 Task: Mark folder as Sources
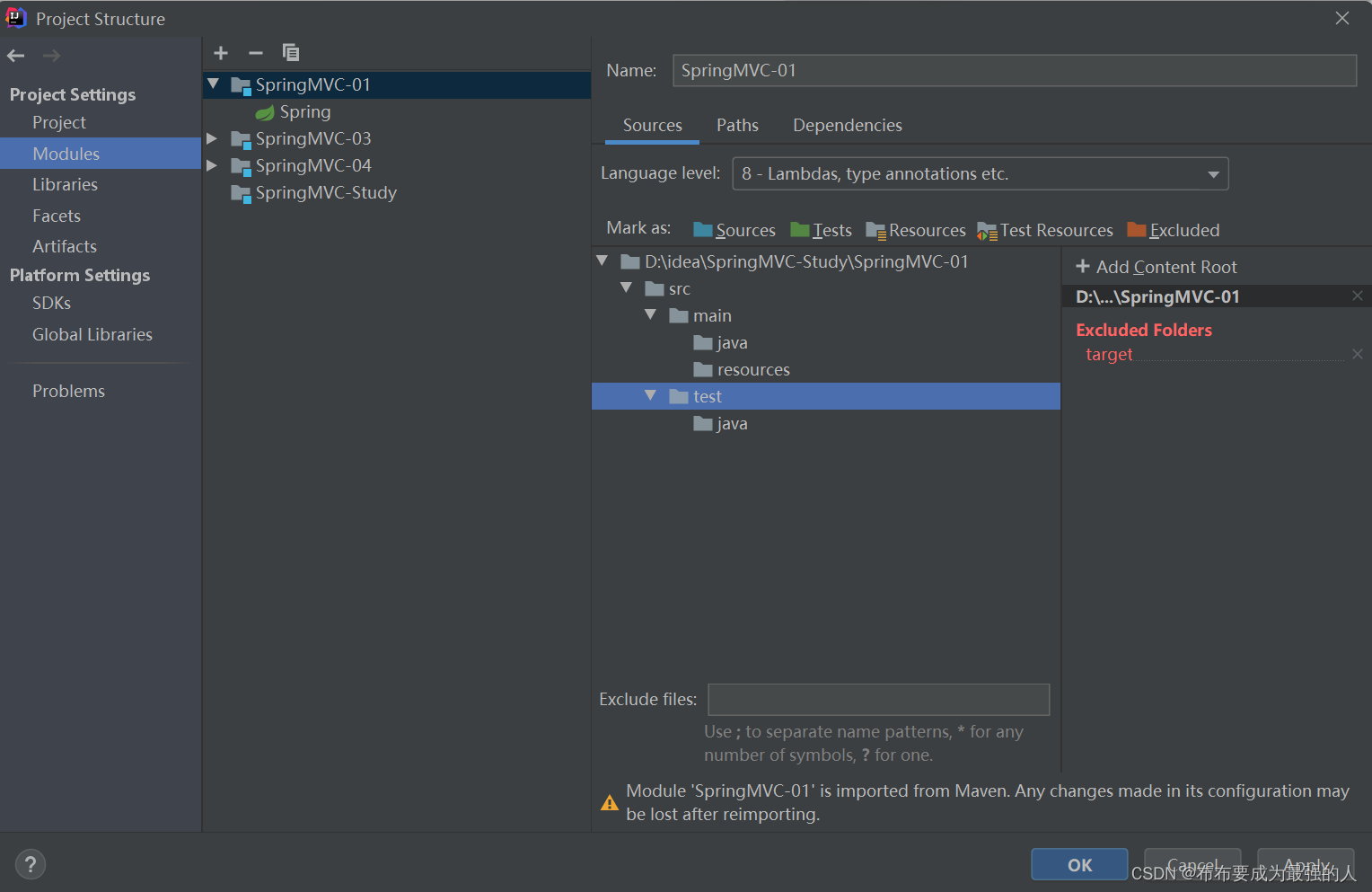(734, 230)
